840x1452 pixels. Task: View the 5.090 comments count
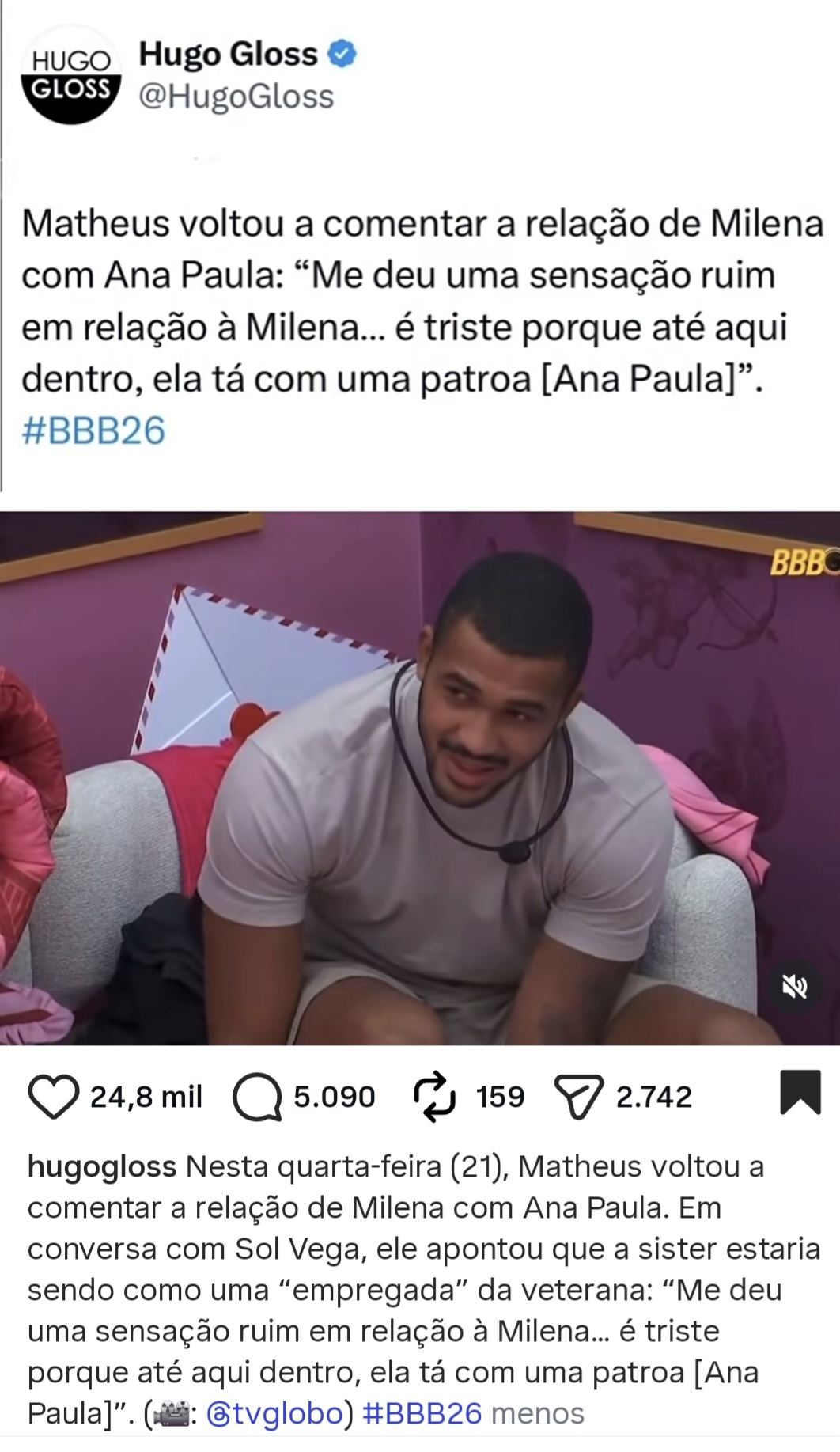[334, 1098]
